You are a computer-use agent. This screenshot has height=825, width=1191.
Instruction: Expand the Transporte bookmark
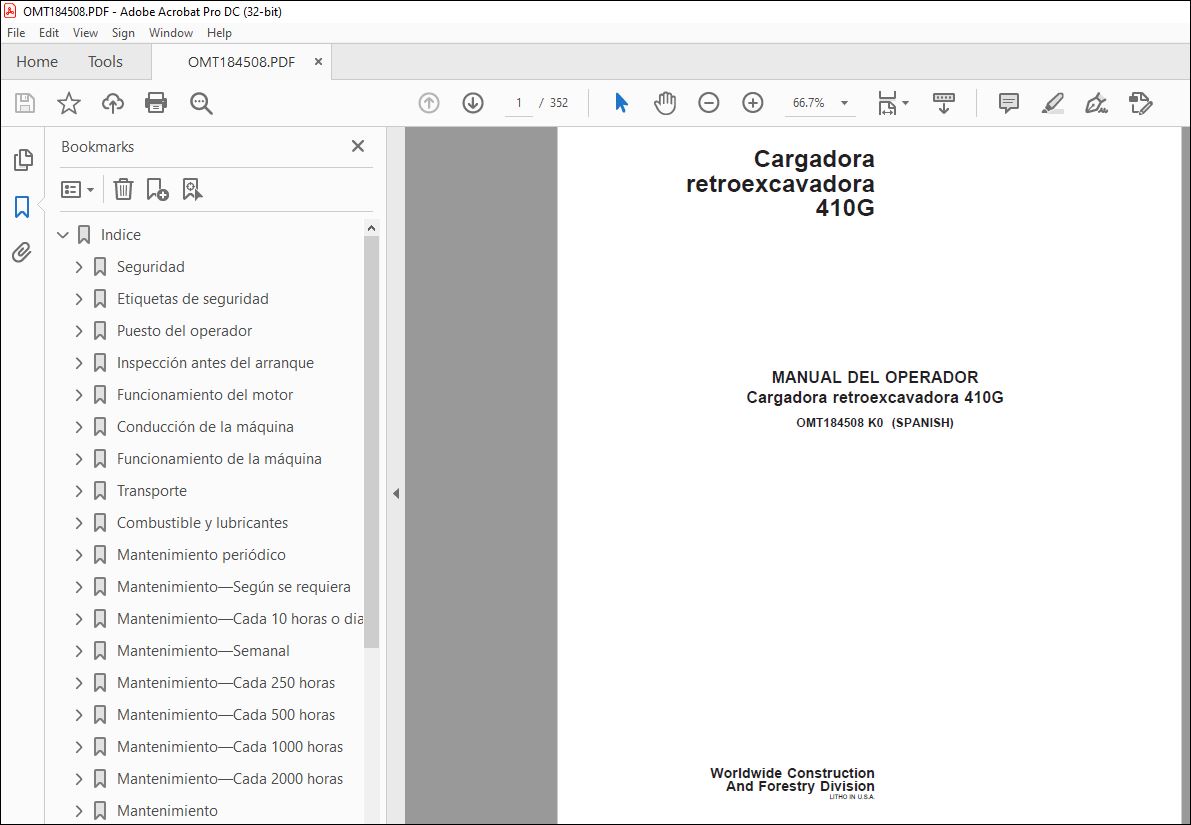pos(79,491)
